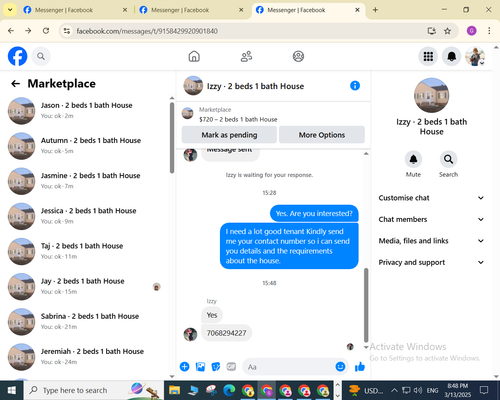Open Facebook search magnifier icon
The height and width of the screenshot is (400, 500).
41,56
